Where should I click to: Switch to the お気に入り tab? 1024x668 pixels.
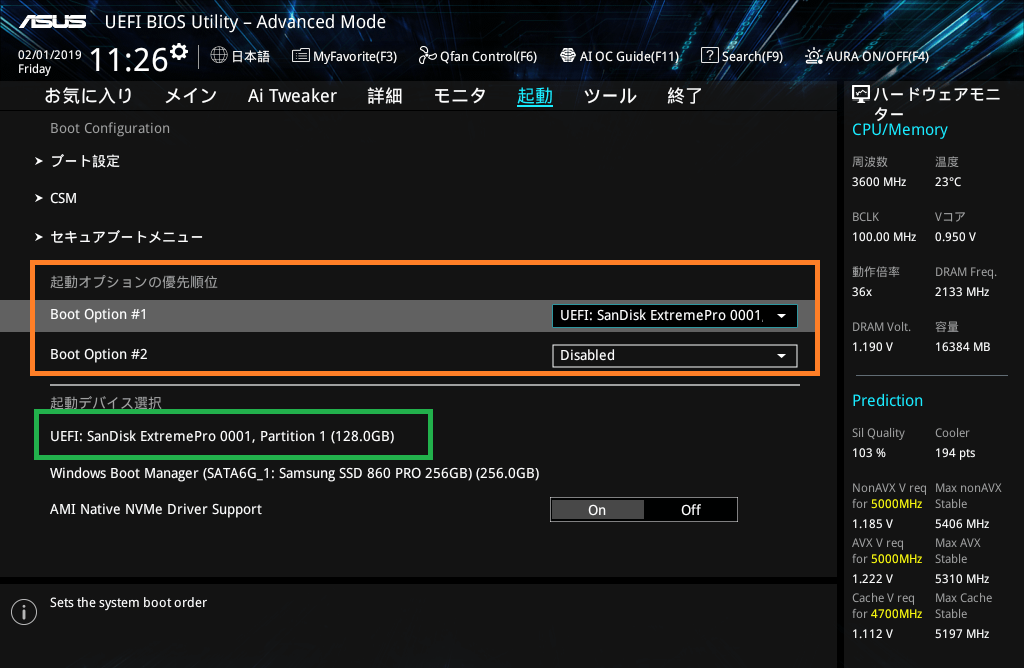tap(89, 96)
